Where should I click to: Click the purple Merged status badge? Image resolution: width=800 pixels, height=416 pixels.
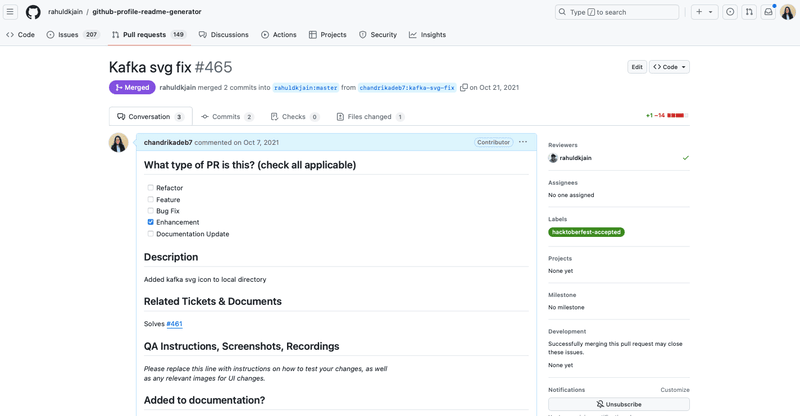pos(132,87)
